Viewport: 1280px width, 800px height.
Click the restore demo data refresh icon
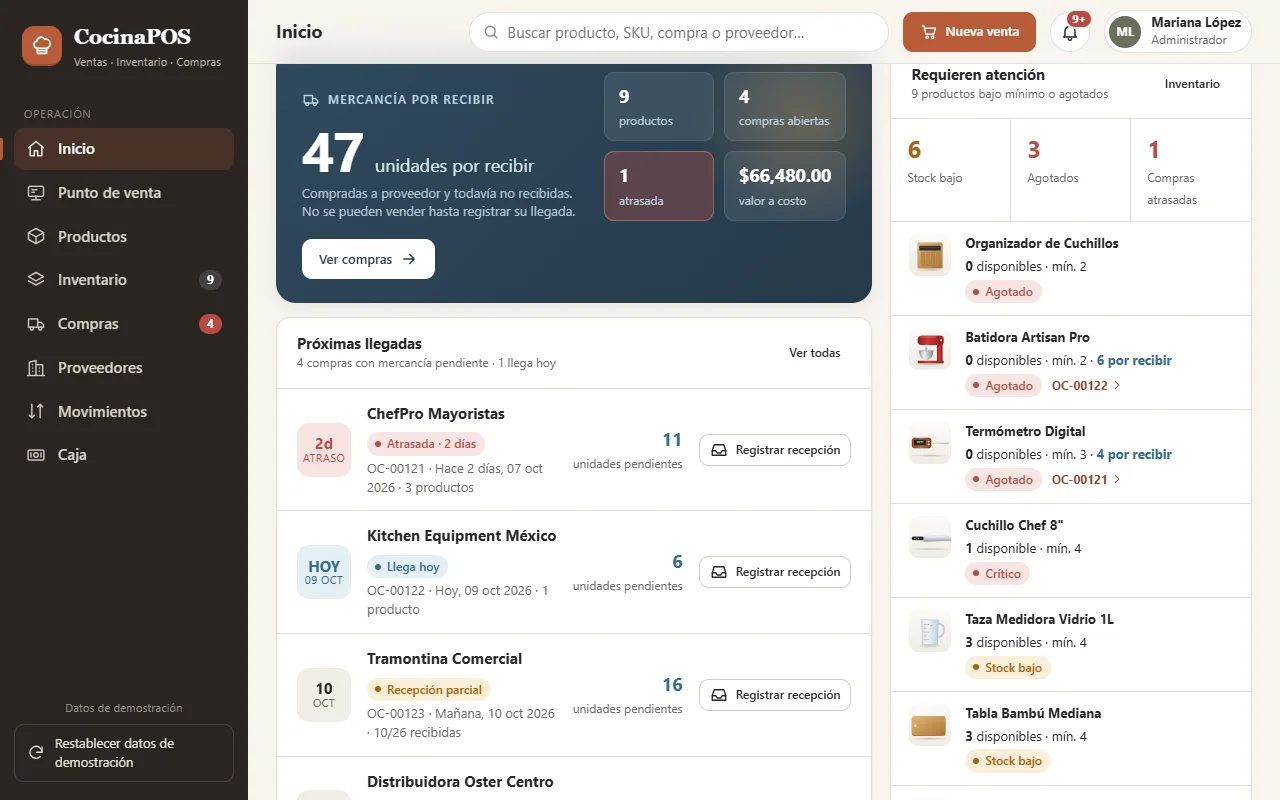36,753
